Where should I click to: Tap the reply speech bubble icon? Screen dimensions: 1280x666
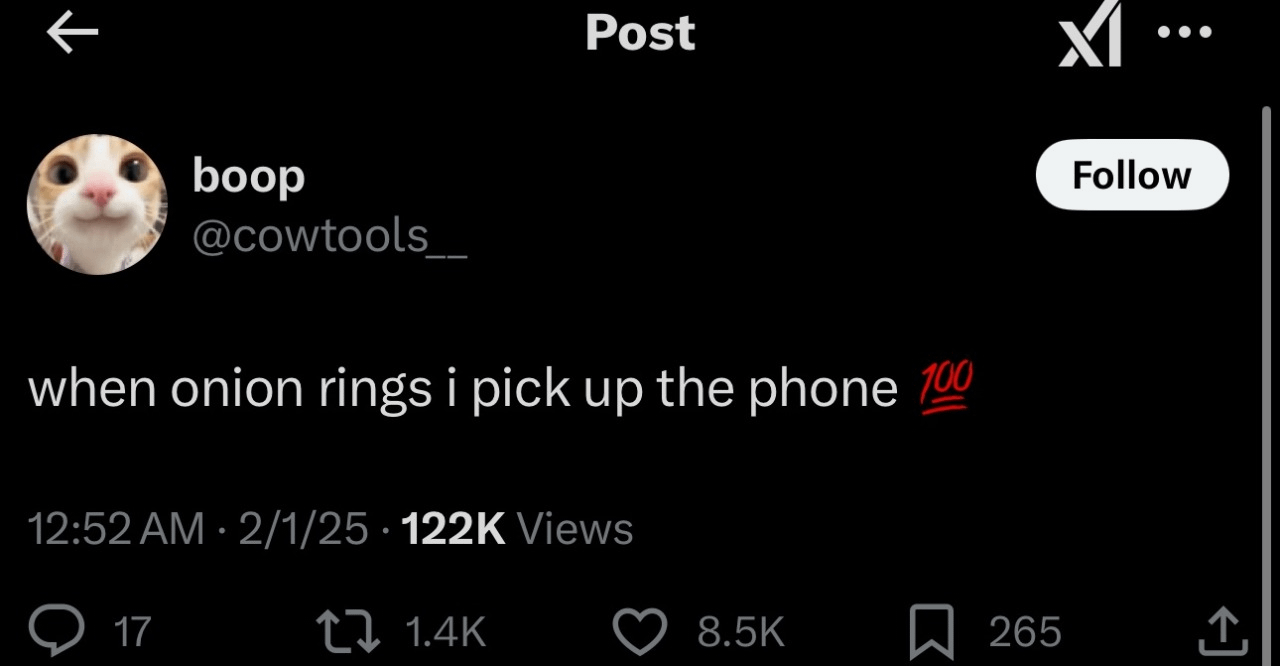77,631
